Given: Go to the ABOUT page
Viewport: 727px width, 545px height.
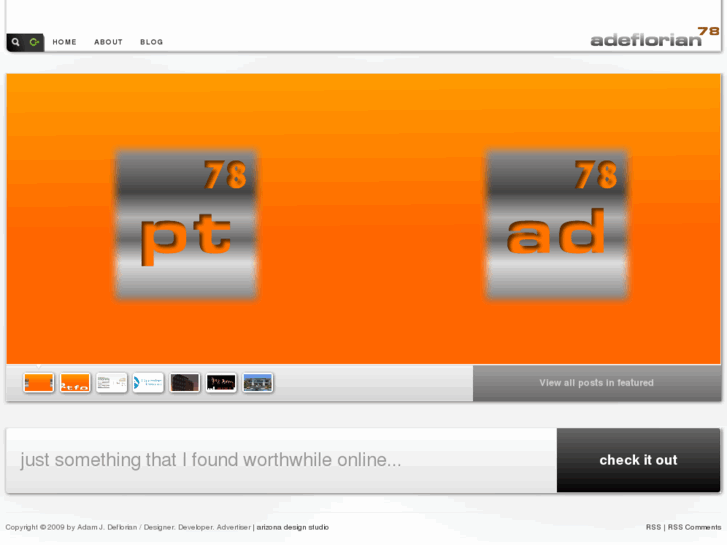Looking at the screenshot, I should pyautogui.click(x=108, y=42).
